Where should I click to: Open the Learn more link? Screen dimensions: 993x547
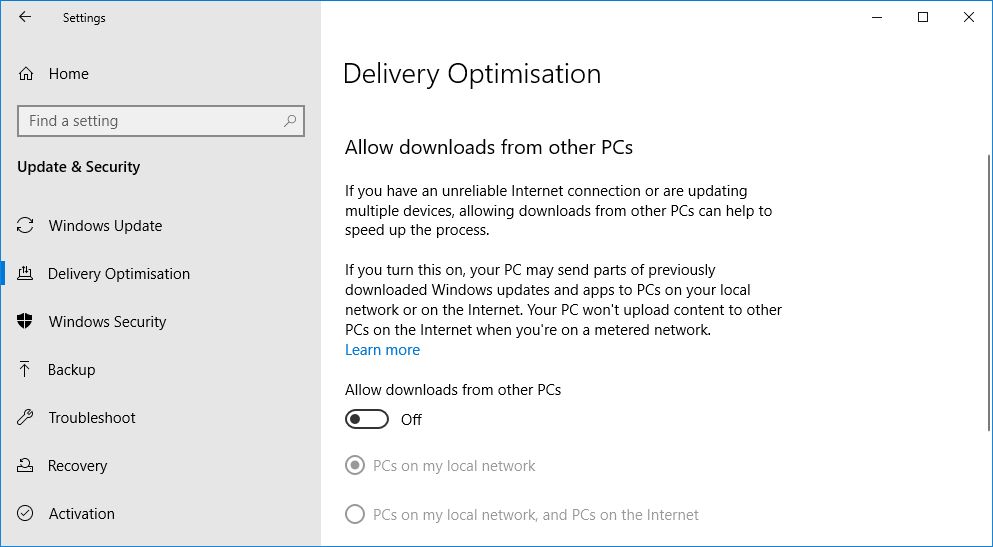click(382, 350)
